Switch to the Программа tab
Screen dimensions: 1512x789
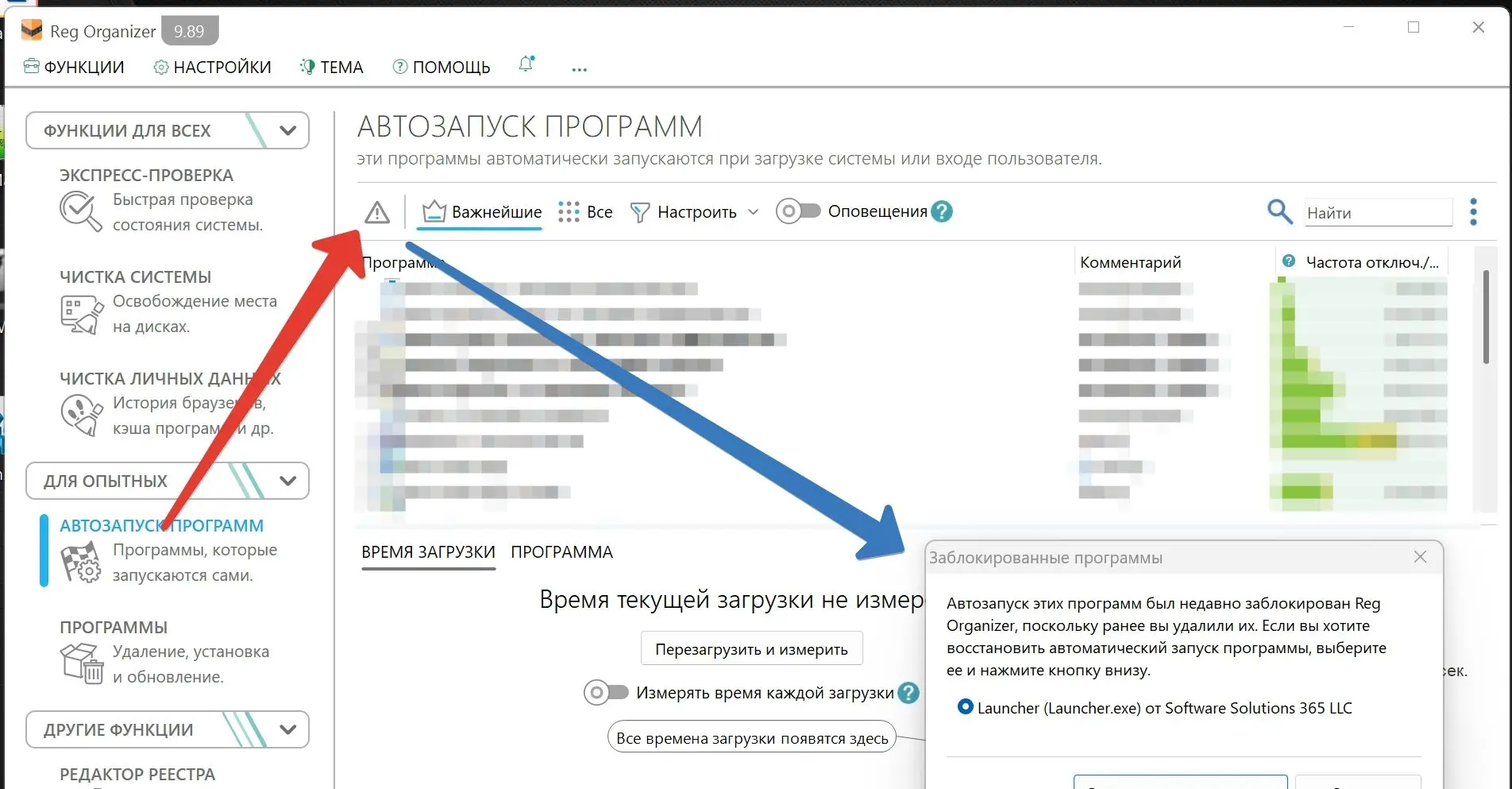point(561,552)
